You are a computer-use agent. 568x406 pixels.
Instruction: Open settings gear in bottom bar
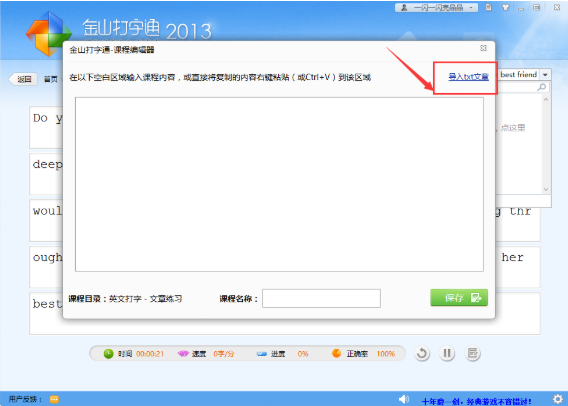(558, 399)
